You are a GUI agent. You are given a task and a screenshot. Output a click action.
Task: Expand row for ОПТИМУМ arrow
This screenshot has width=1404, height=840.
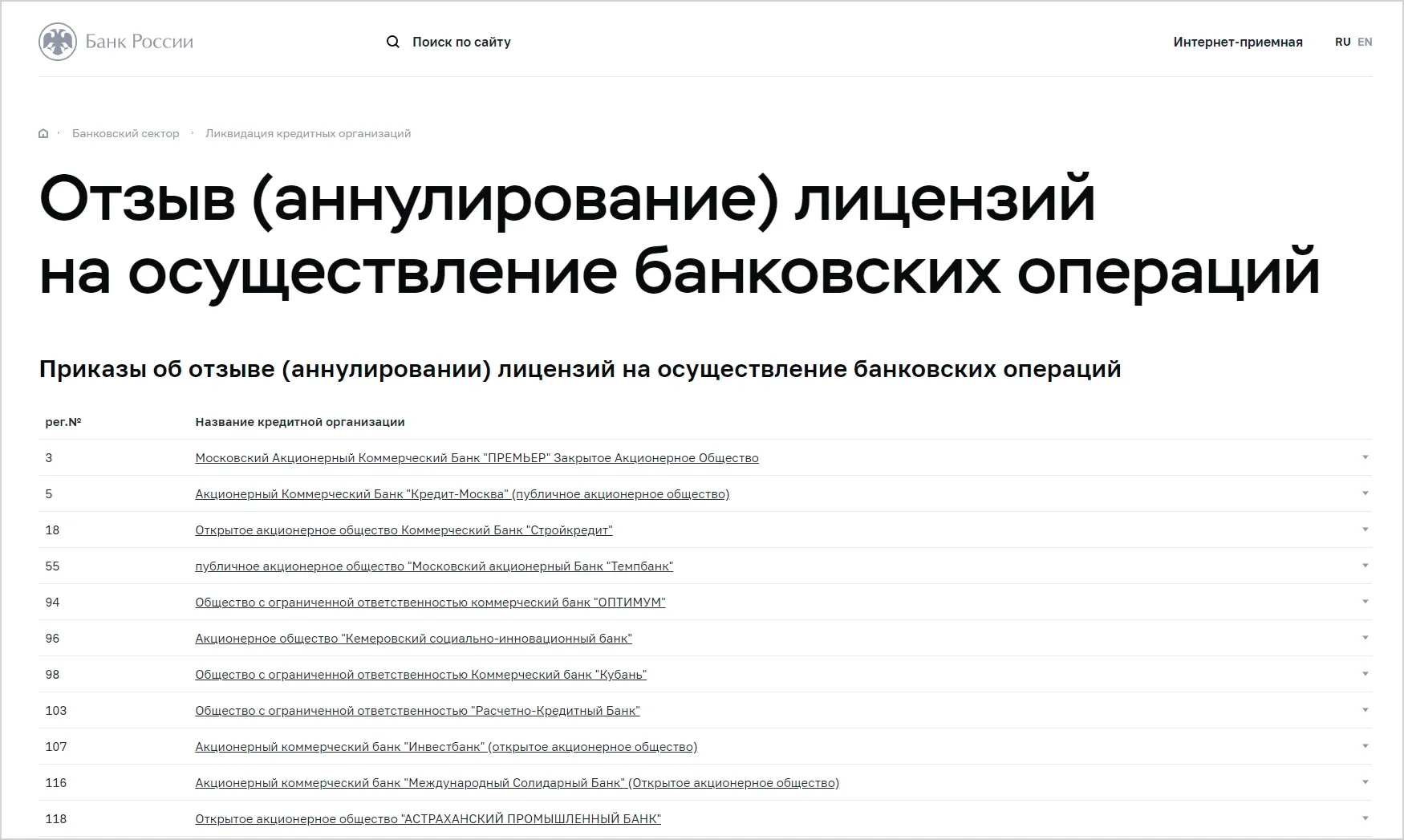pos(1365,602)
